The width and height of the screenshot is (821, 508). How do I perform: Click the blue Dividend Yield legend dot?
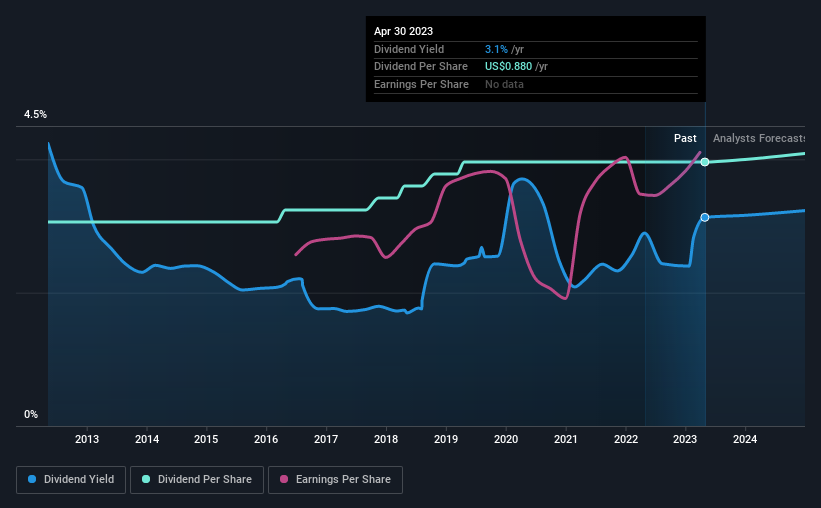pyautogui.click(x=32, y=479)
